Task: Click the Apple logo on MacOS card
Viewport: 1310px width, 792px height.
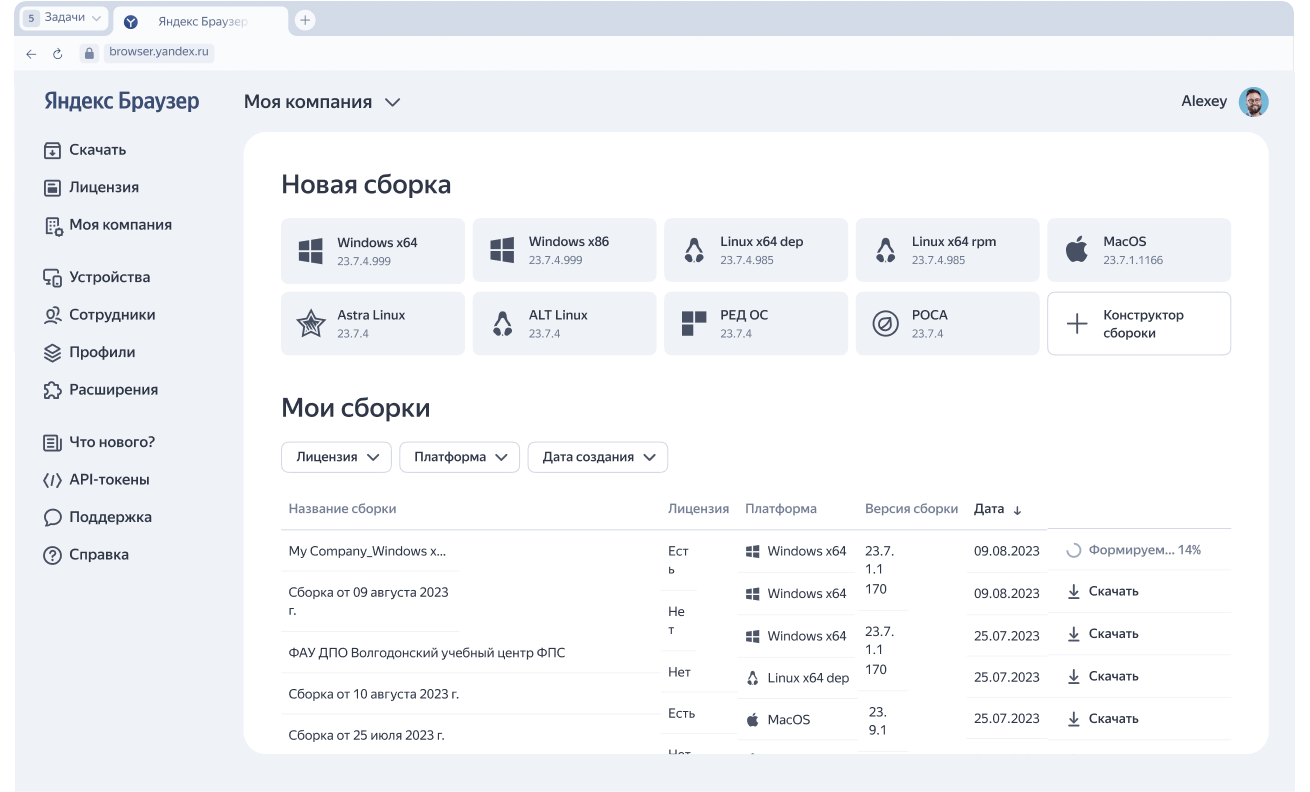Action: pyautogui.click(x=1076, y=250)
